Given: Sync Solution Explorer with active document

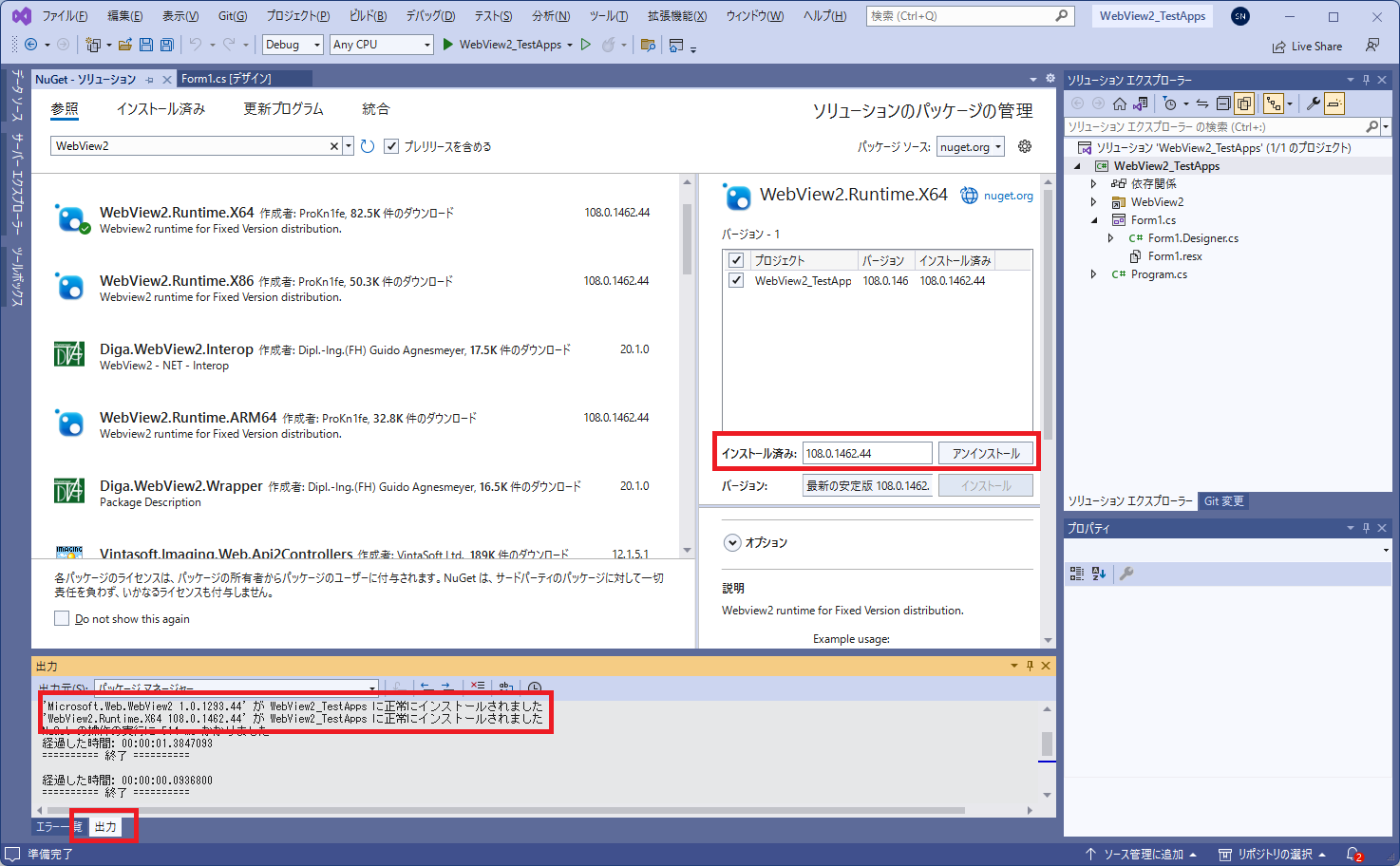Looking at the screenshot, I should point(1202,103).
